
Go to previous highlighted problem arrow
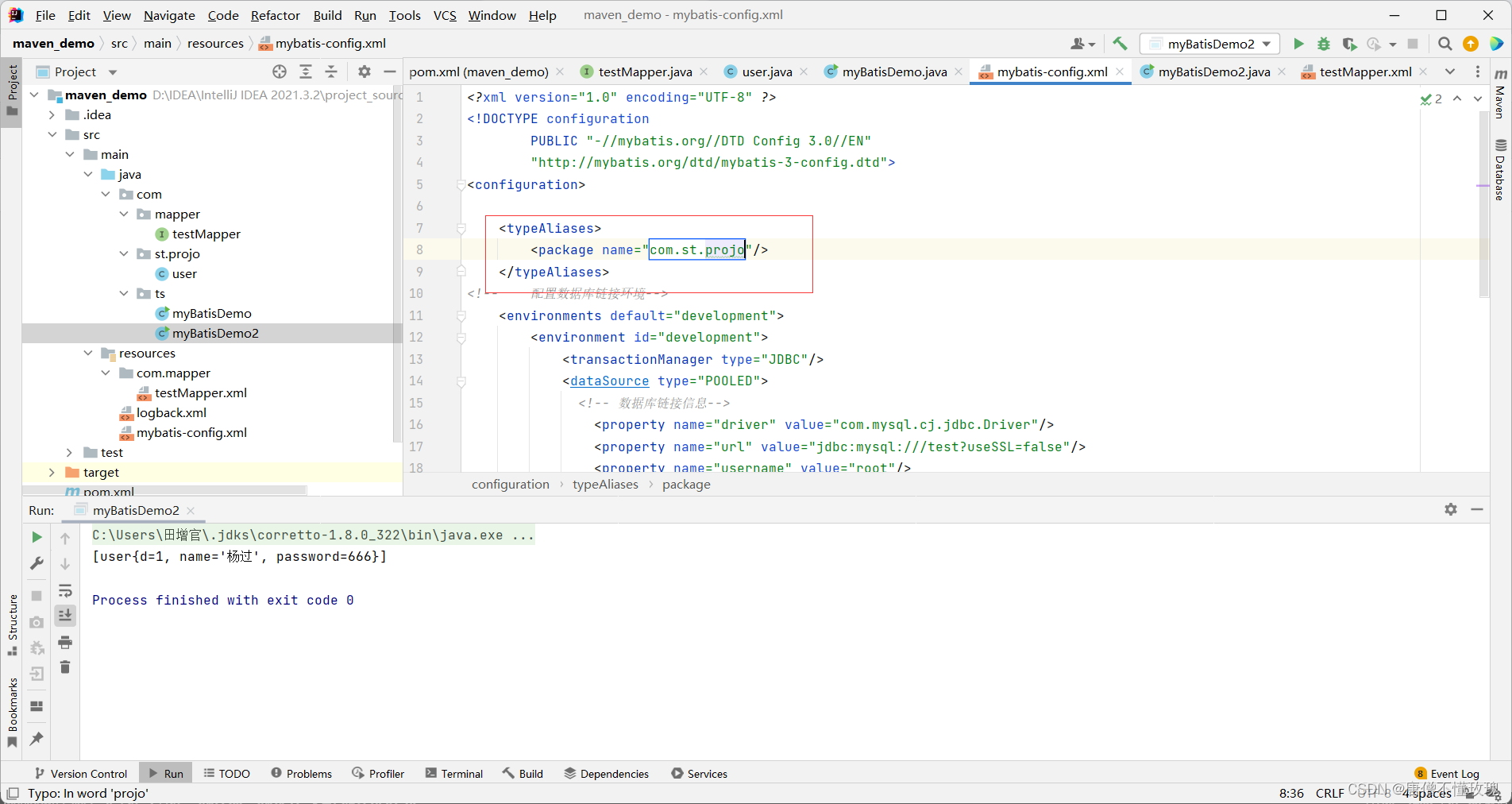tap(1457, 99)
